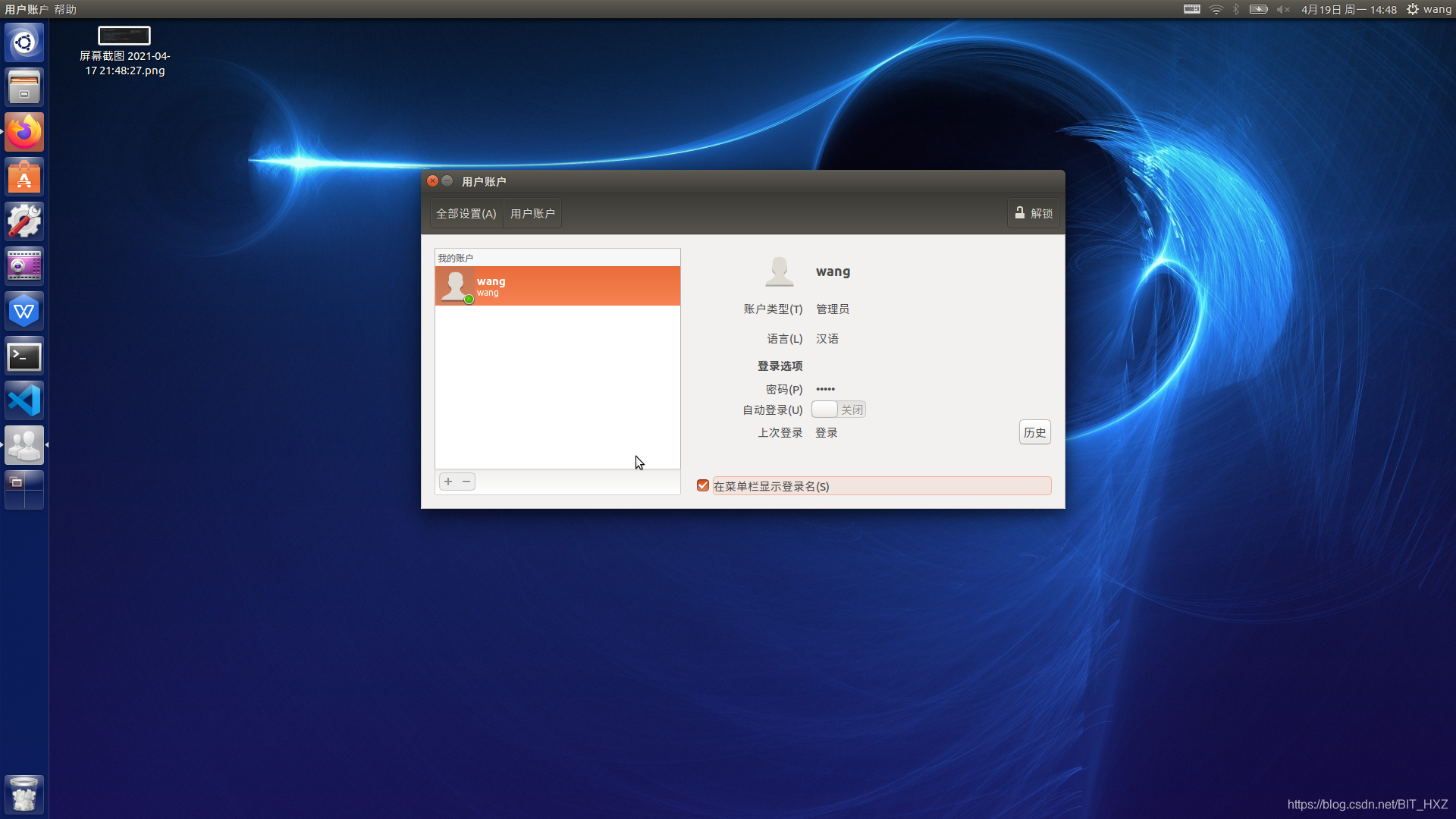Uncheck show login name in menu bar
The image size is (1456, 819).
coord(703,485)
